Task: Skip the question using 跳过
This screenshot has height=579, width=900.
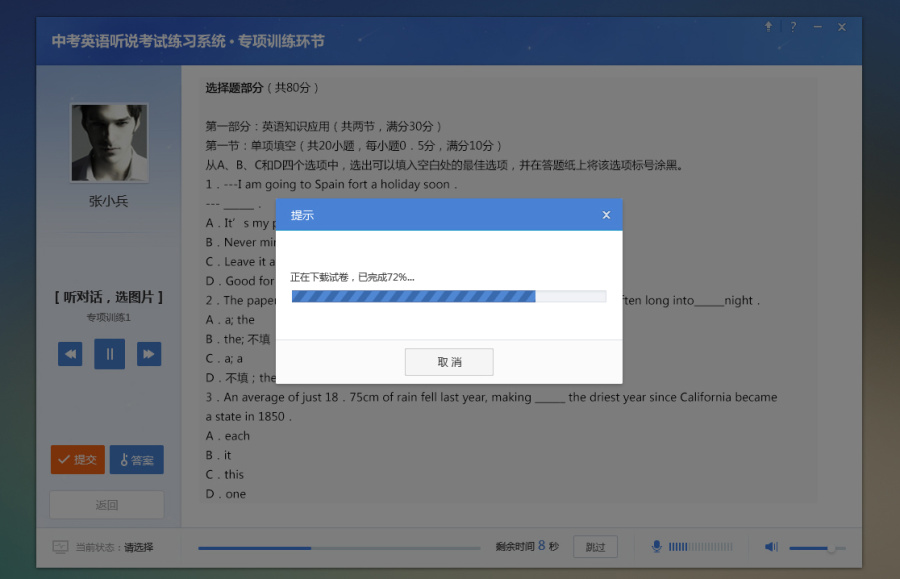Action: click(x=595, y=546)
